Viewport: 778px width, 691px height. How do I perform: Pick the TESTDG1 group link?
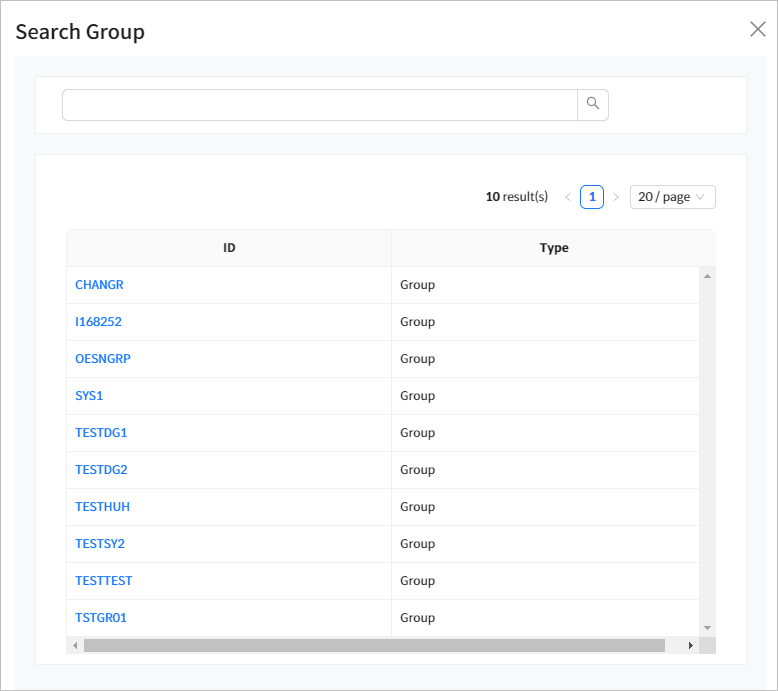[101, 433]
